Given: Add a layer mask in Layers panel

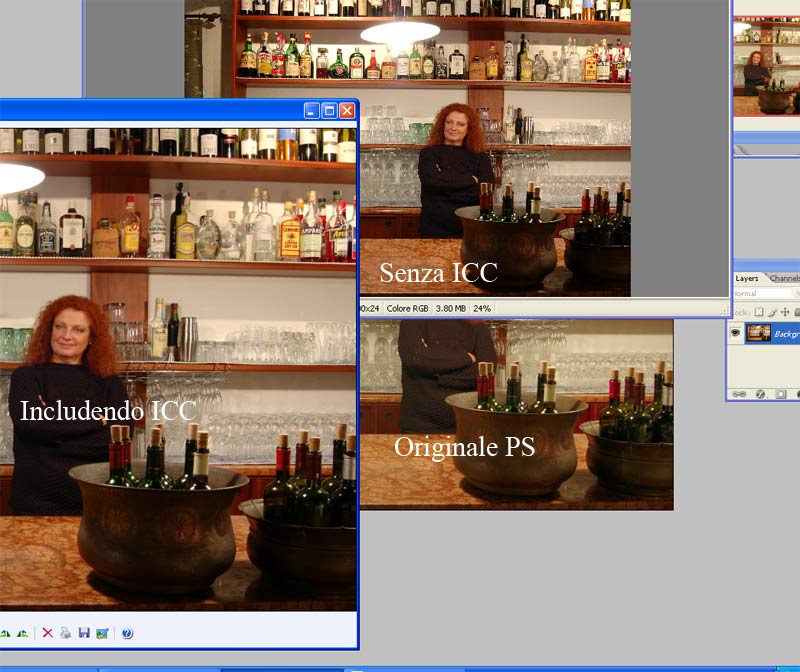Looking at the screenshot, I should [x=781, y=394].
